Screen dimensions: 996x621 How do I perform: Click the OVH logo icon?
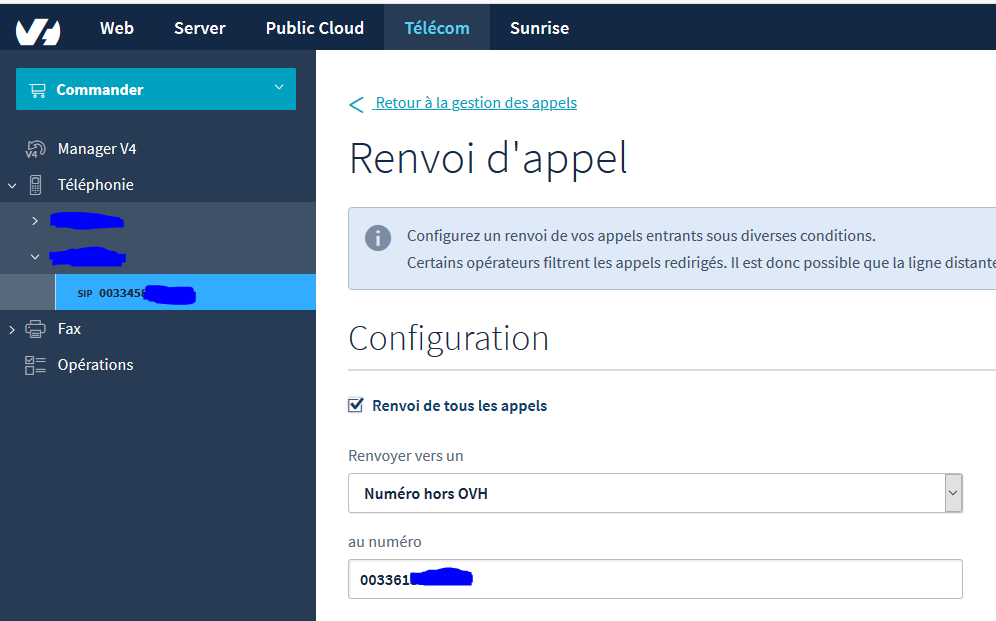point(38,29)
